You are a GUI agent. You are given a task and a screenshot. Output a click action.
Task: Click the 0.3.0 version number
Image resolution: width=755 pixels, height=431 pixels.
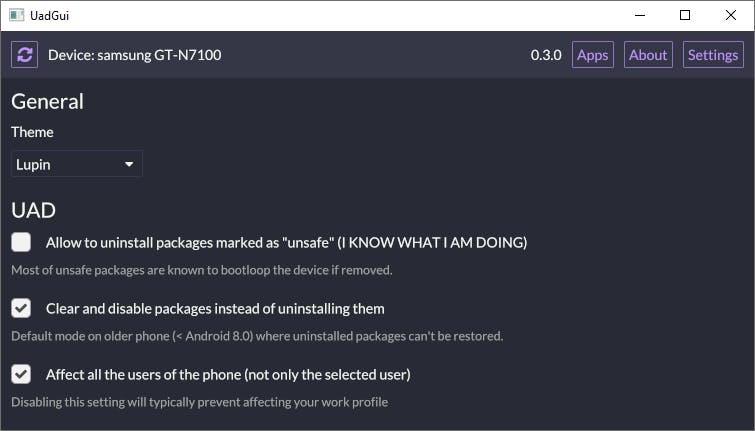pyautogui.click(x=546, y=55)
